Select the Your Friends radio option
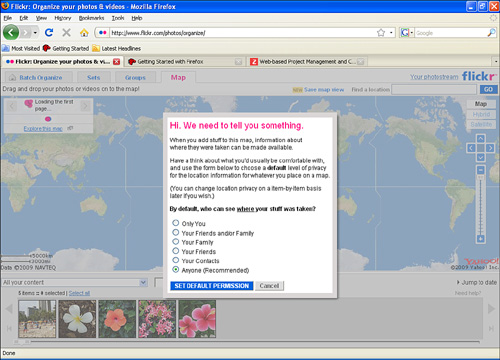The image size is (500, 360). click(176, 251)
